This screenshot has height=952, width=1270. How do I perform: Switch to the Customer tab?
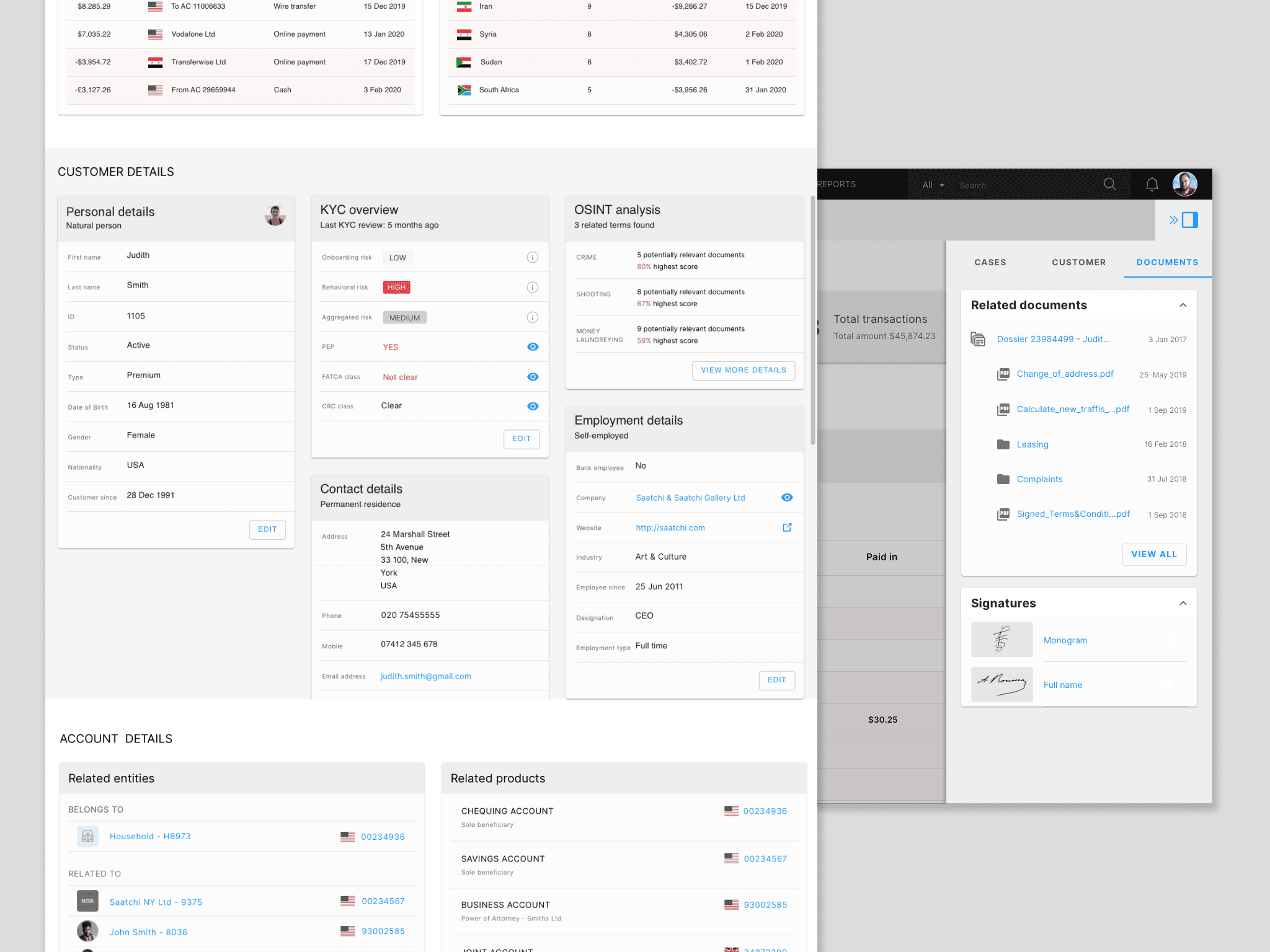tap(1078, 262)
